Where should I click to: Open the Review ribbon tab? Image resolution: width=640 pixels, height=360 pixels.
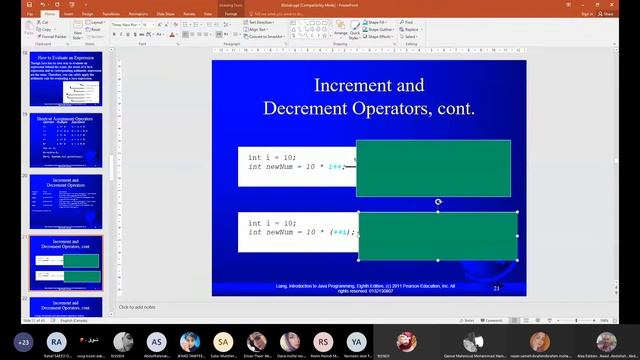189,14
